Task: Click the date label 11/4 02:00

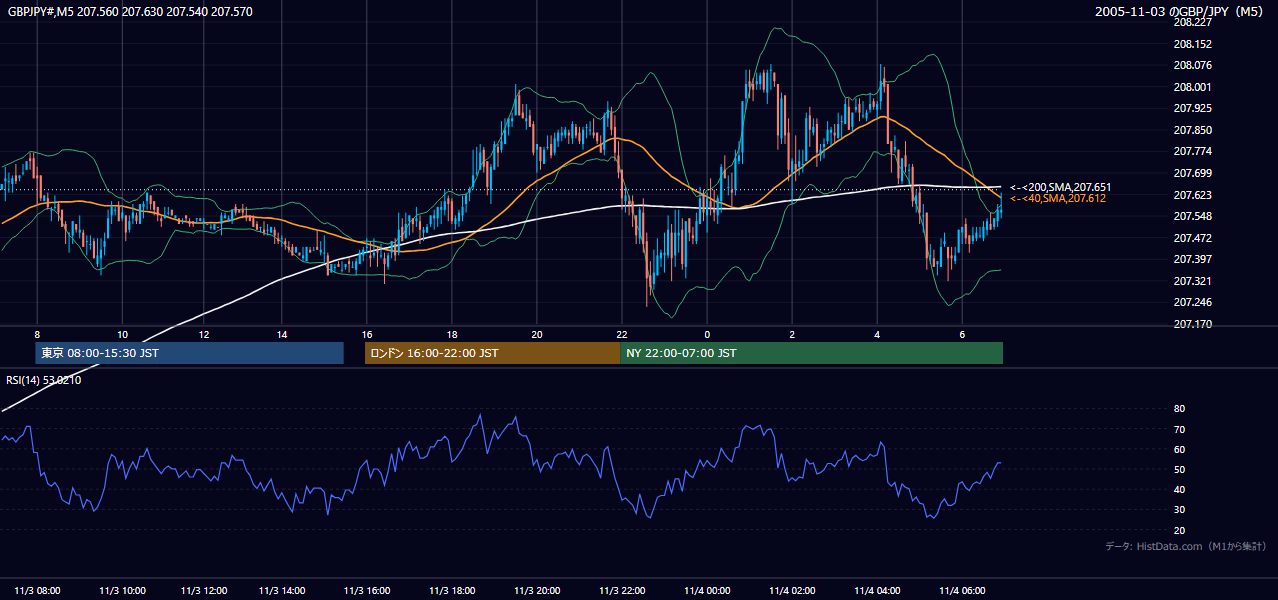Action: point(792,590)
